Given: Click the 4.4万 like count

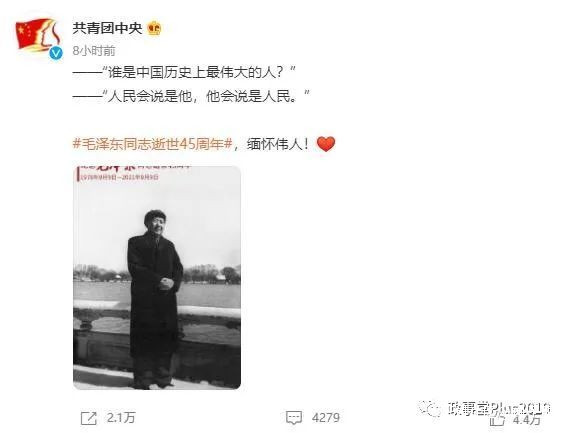Looking at the screenshot, I should 526,420.
